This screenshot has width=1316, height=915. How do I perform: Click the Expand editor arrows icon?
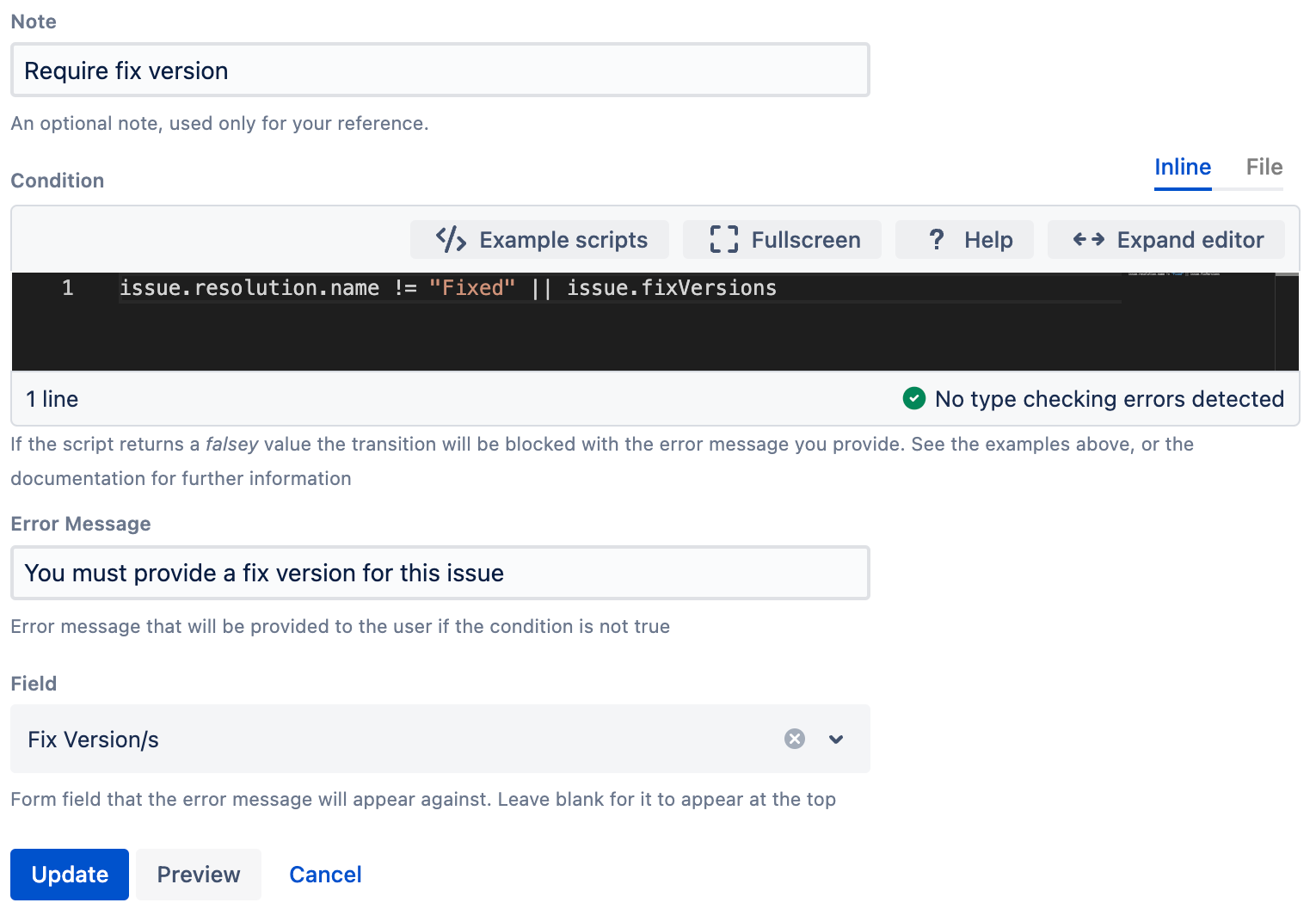[1089, 239]
